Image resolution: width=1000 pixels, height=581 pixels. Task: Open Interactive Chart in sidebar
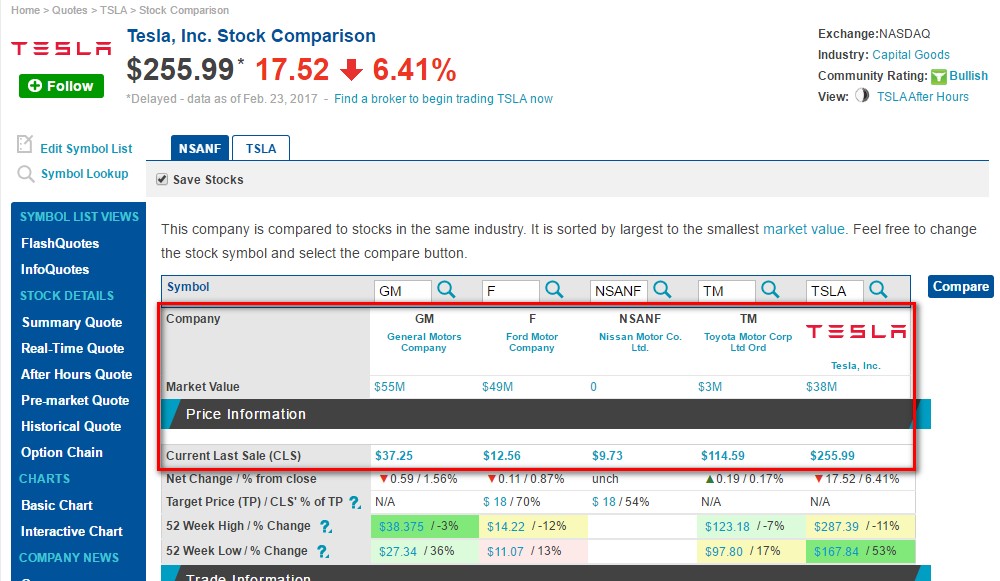(x=71, y=531)
